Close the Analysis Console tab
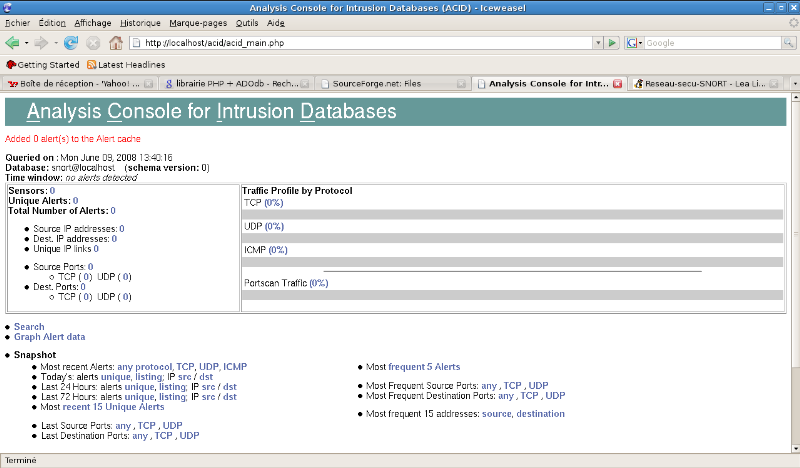Viewport: 800px width, 468px height. click(617, 84)
